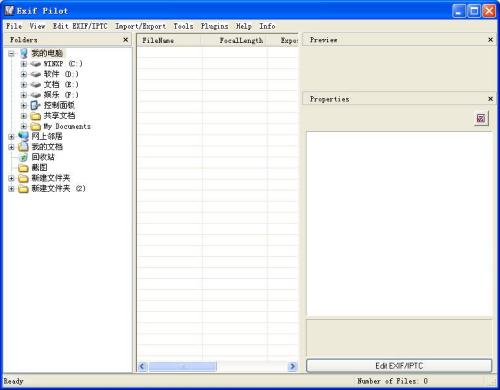Select the 新建文件夹 (2) folder icon

(23, 189)
